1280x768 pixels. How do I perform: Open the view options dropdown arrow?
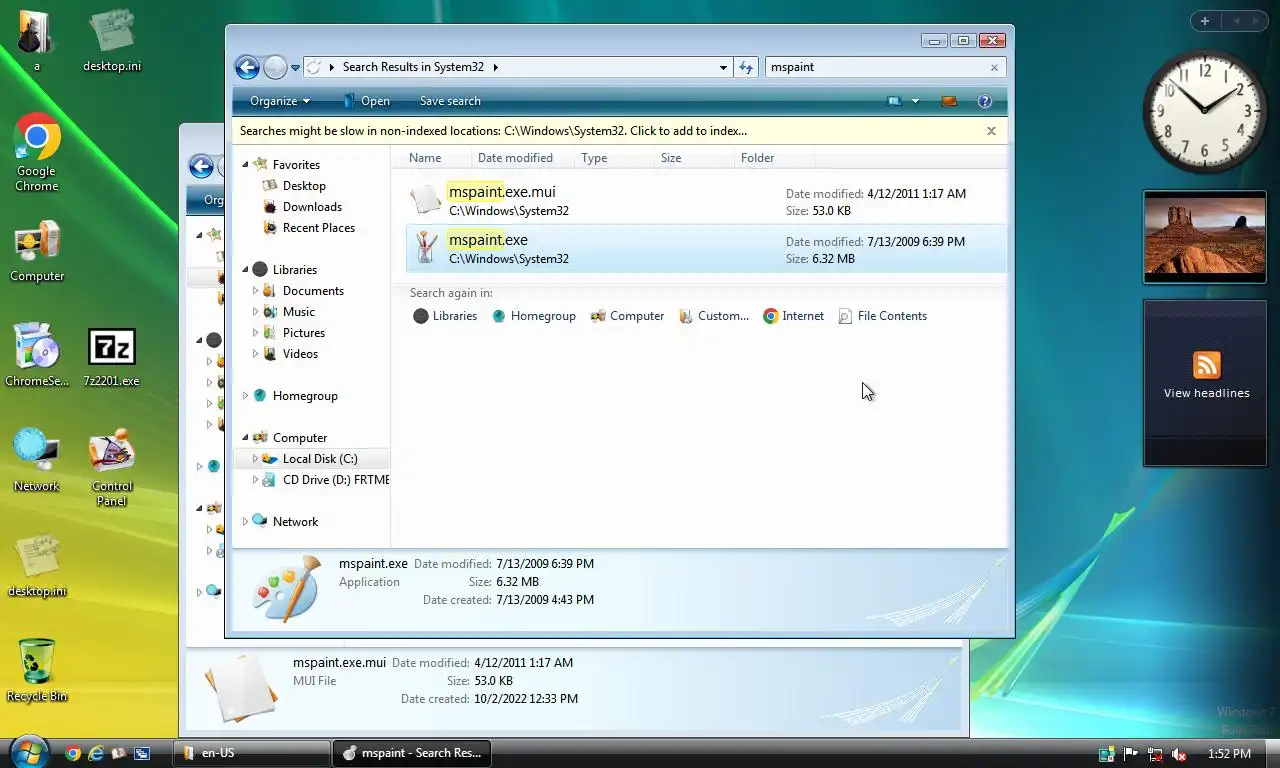915,101
